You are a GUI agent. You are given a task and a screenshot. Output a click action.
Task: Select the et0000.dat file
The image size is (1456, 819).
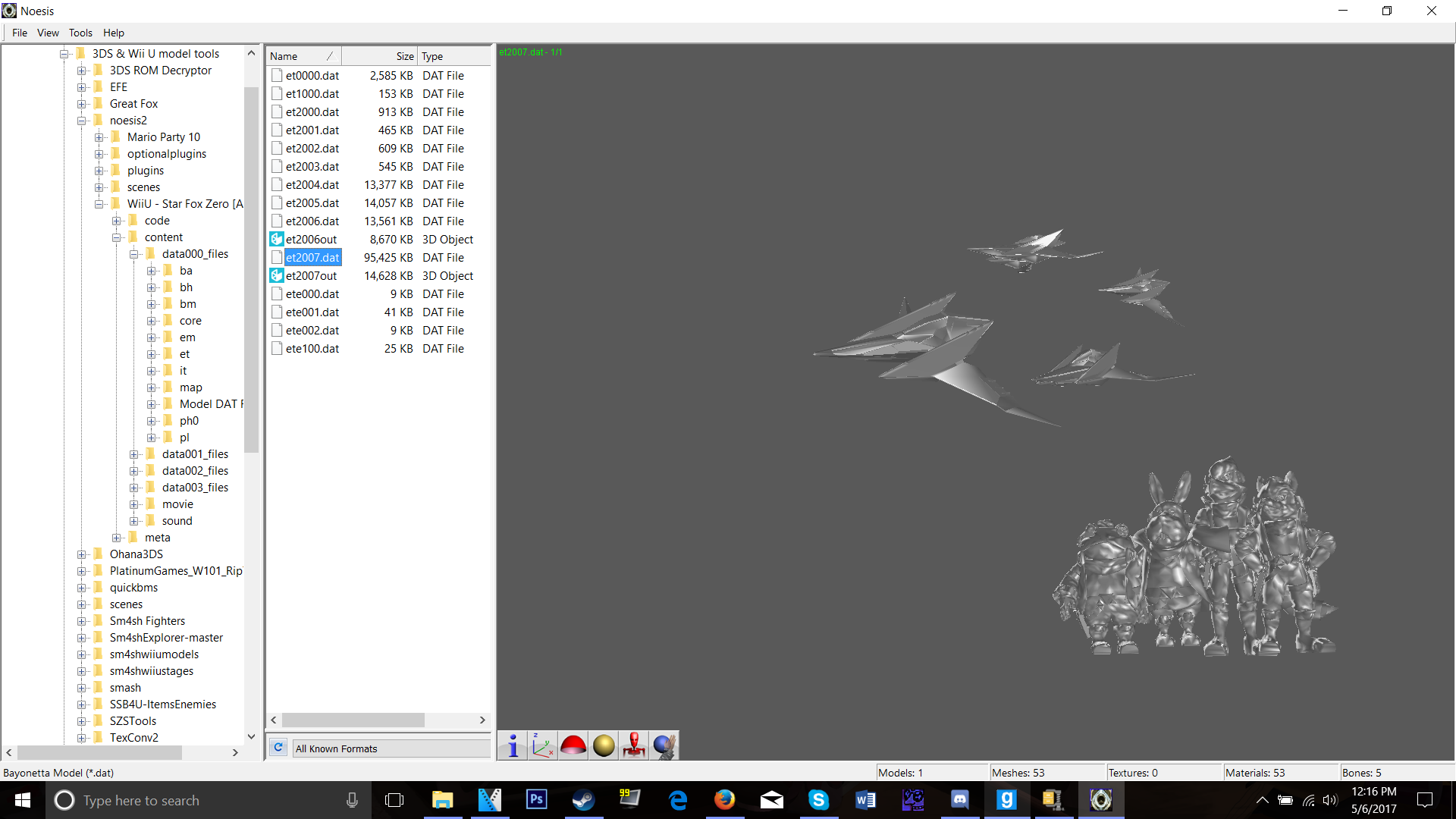312,76
